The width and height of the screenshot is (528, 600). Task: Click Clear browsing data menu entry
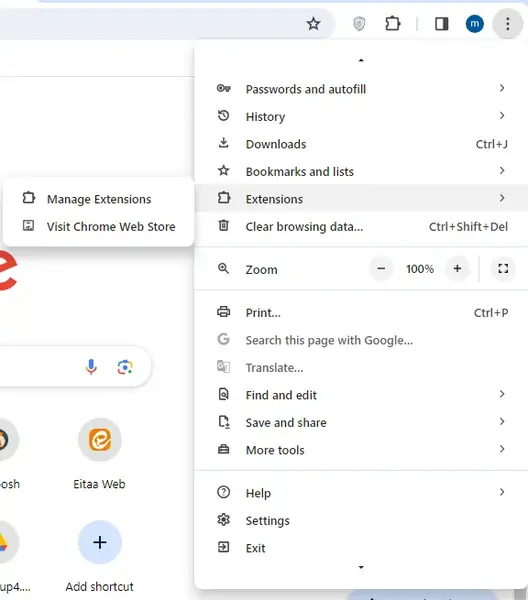point(361,227)
